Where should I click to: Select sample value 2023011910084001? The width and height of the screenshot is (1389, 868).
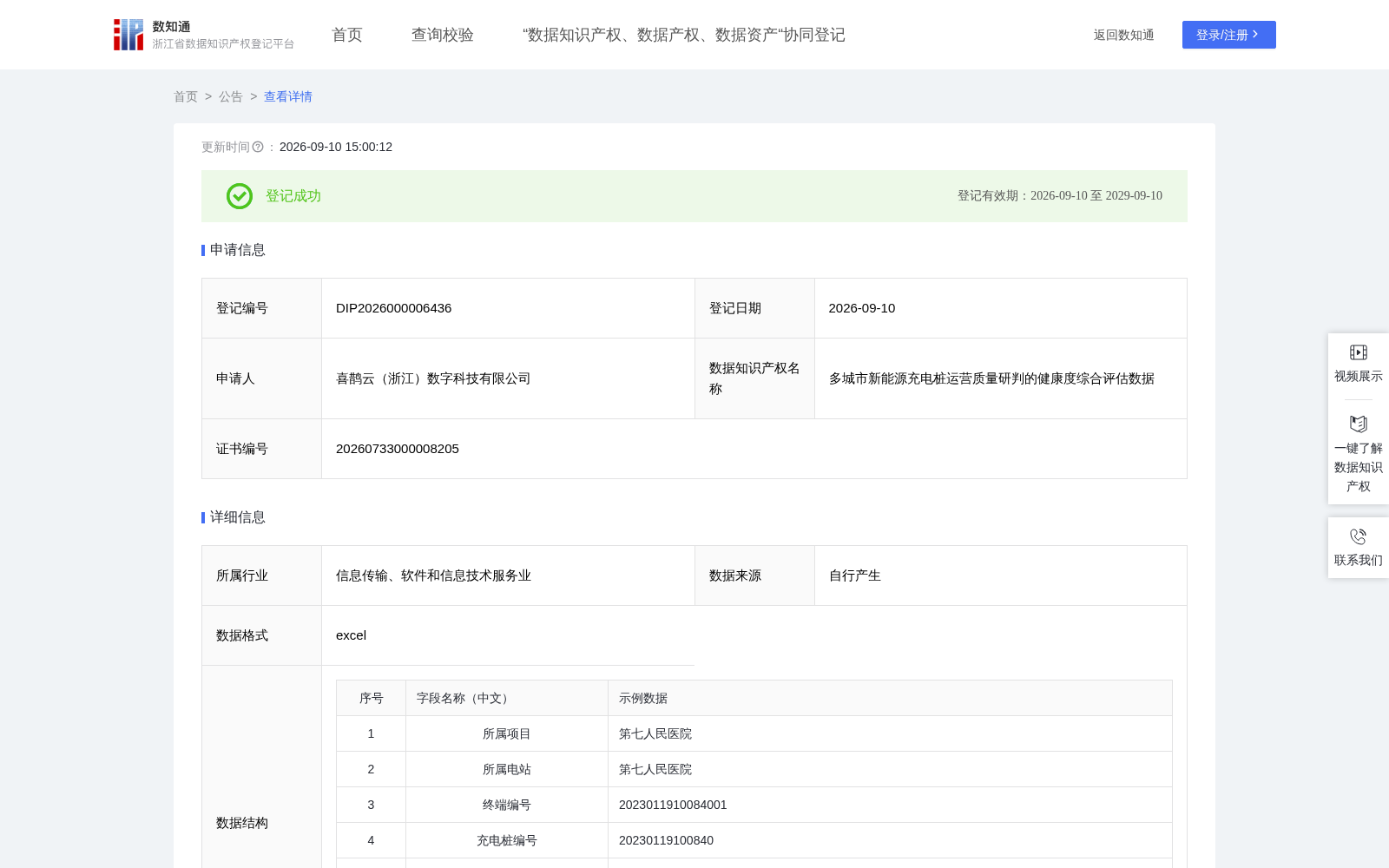673,805
